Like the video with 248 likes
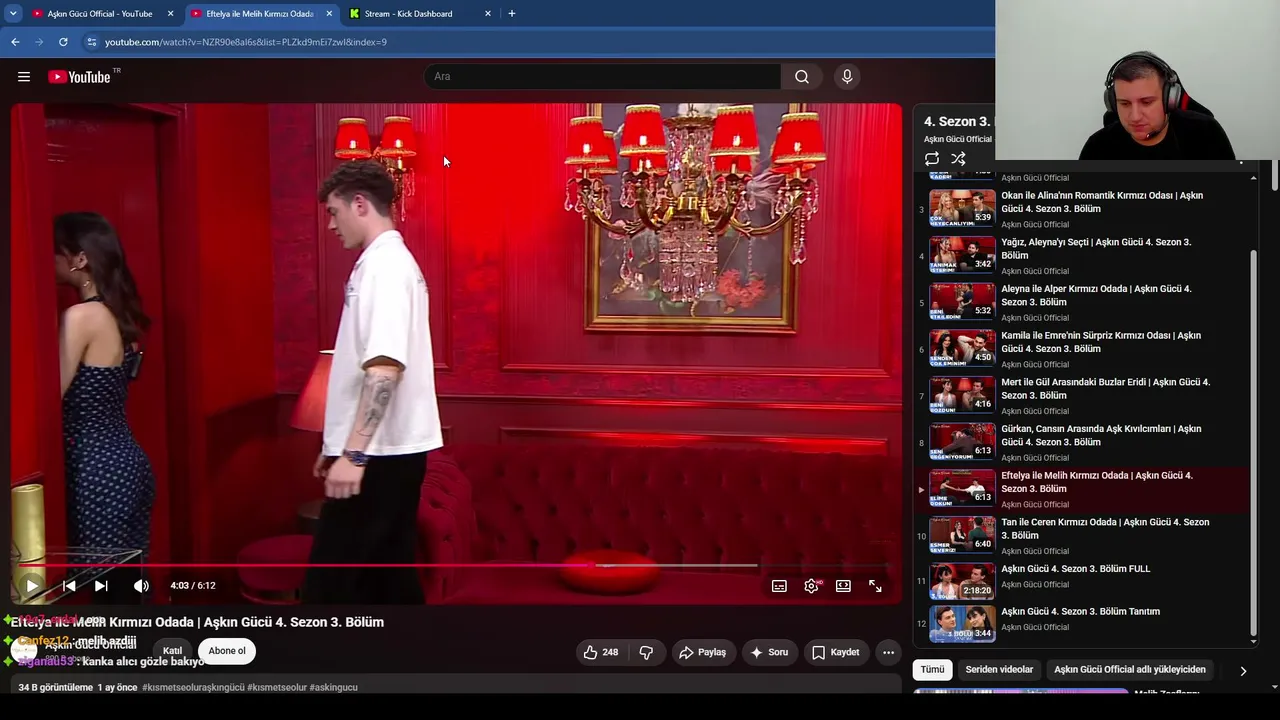This screenshot has width=1280, height=720. pyautogui.click(x=601, y=652)
